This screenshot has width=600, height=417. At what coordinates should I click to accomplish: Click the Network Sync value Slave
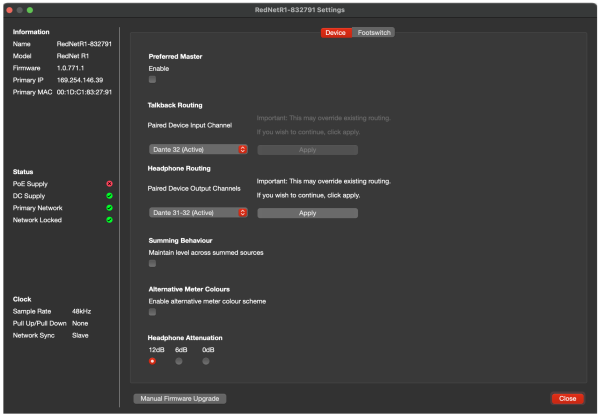80,336
